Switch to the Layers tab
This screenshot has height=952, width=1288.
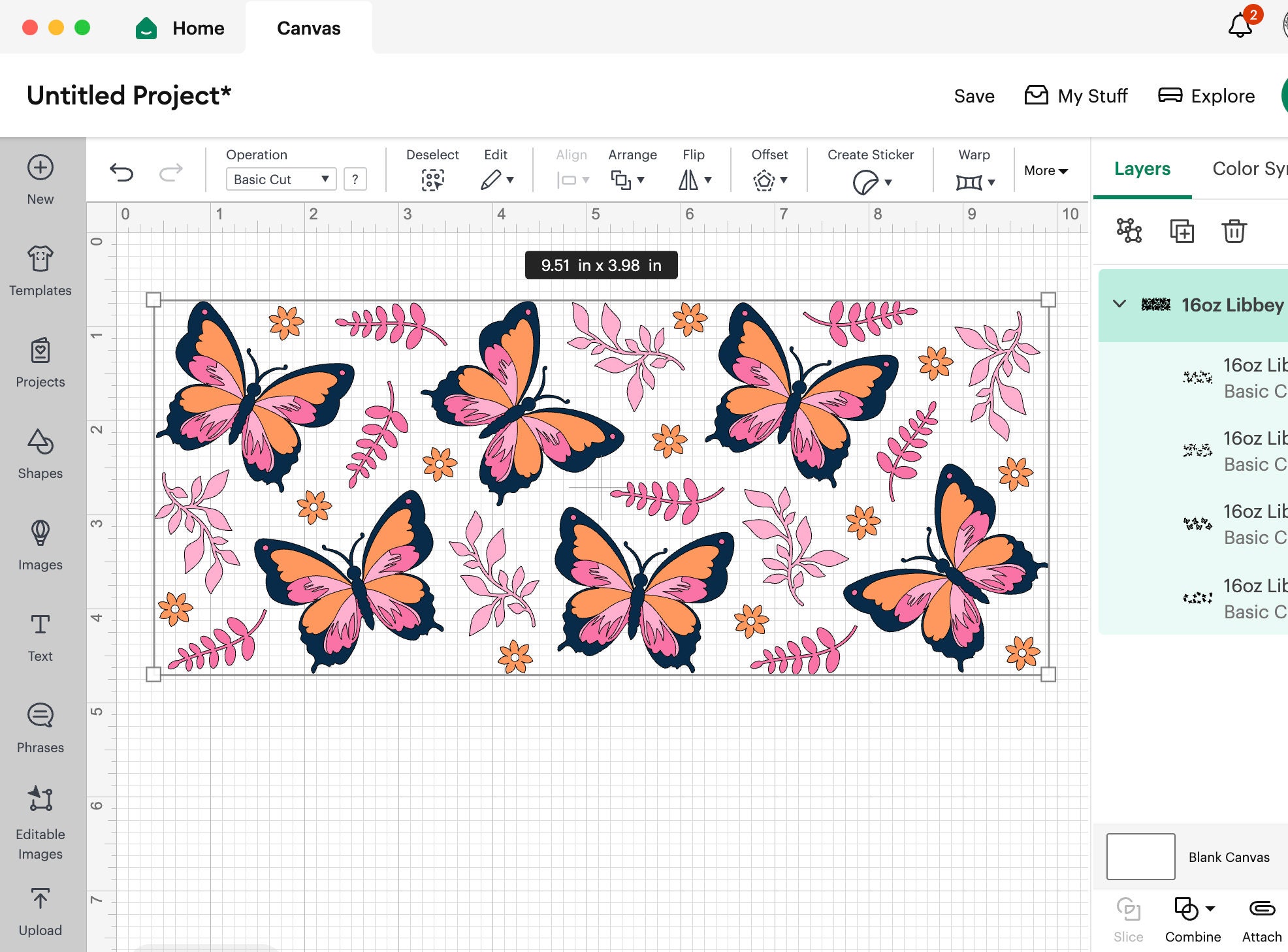tap(1142, 168)
